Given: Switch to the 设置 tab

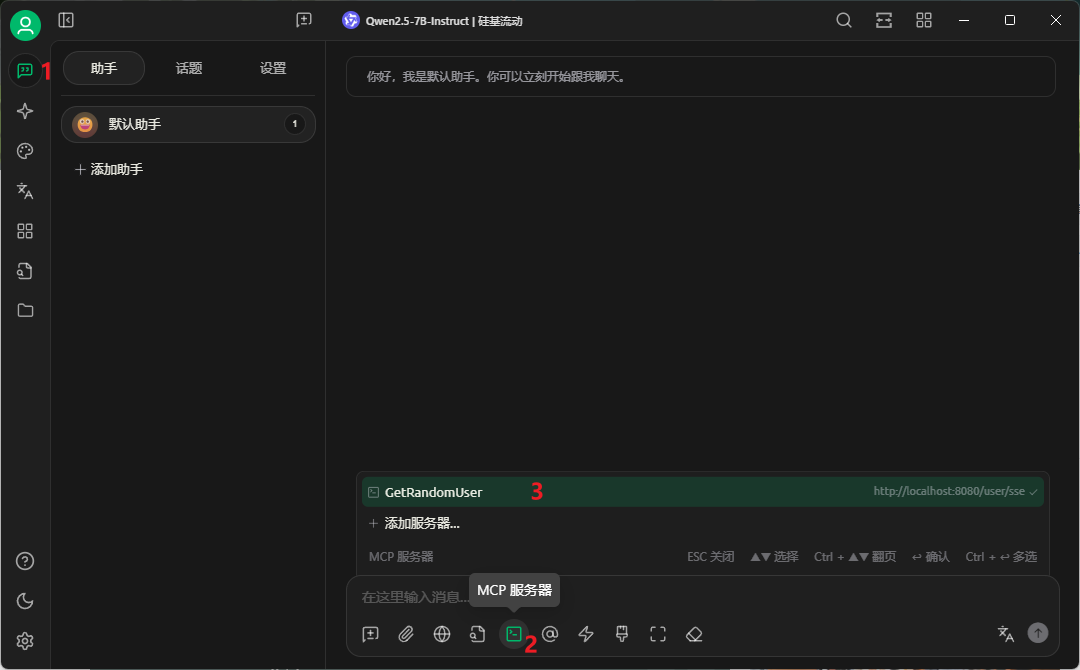Looking at the screenshot, I should coord(272,68).
